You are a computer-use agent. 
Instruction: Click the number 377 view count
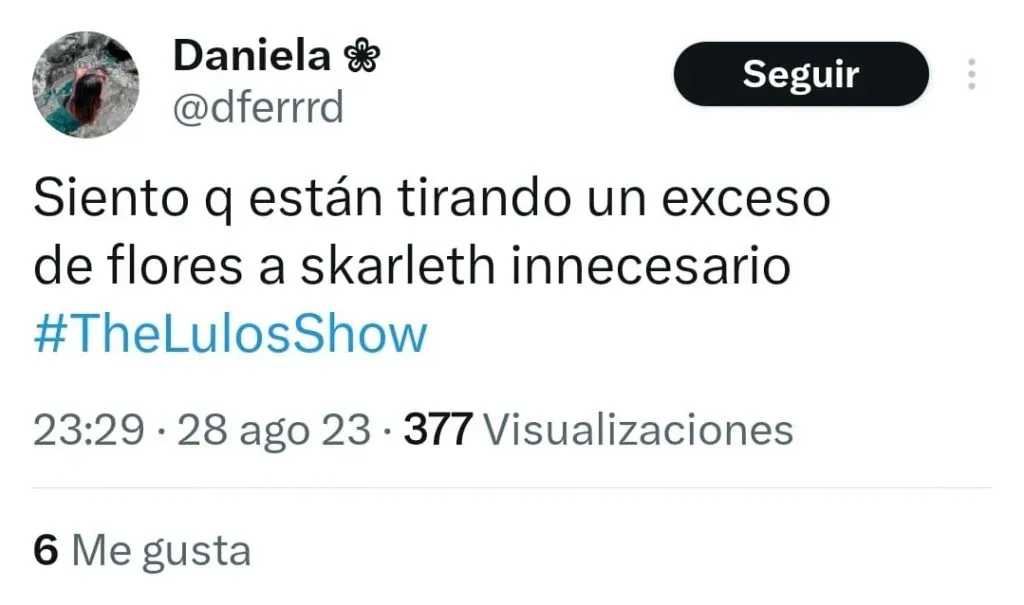pyautogui.click(x=438, y=430)
